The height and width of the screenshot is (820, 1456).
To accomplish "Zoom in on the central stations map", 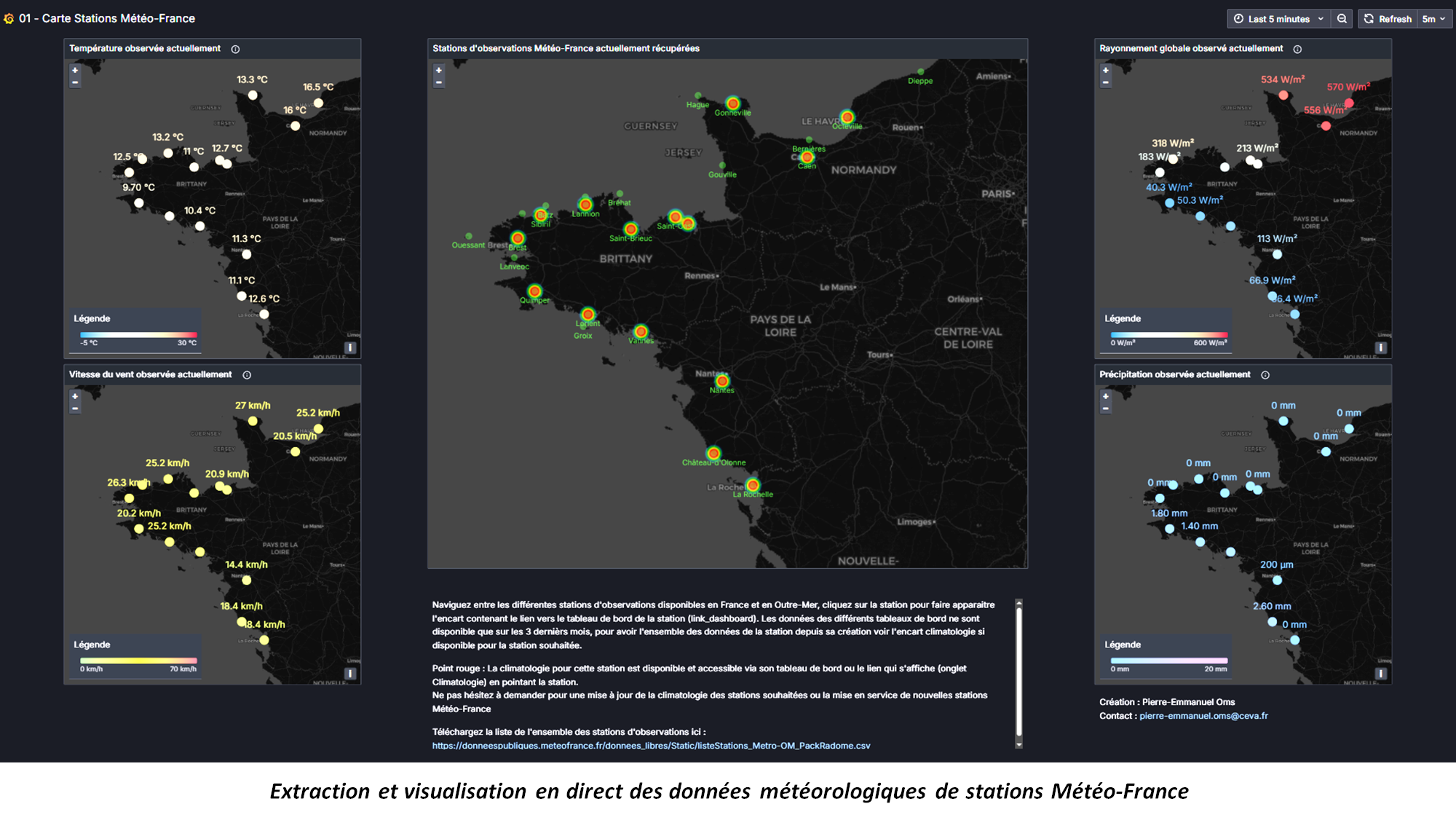I will 438,71.
